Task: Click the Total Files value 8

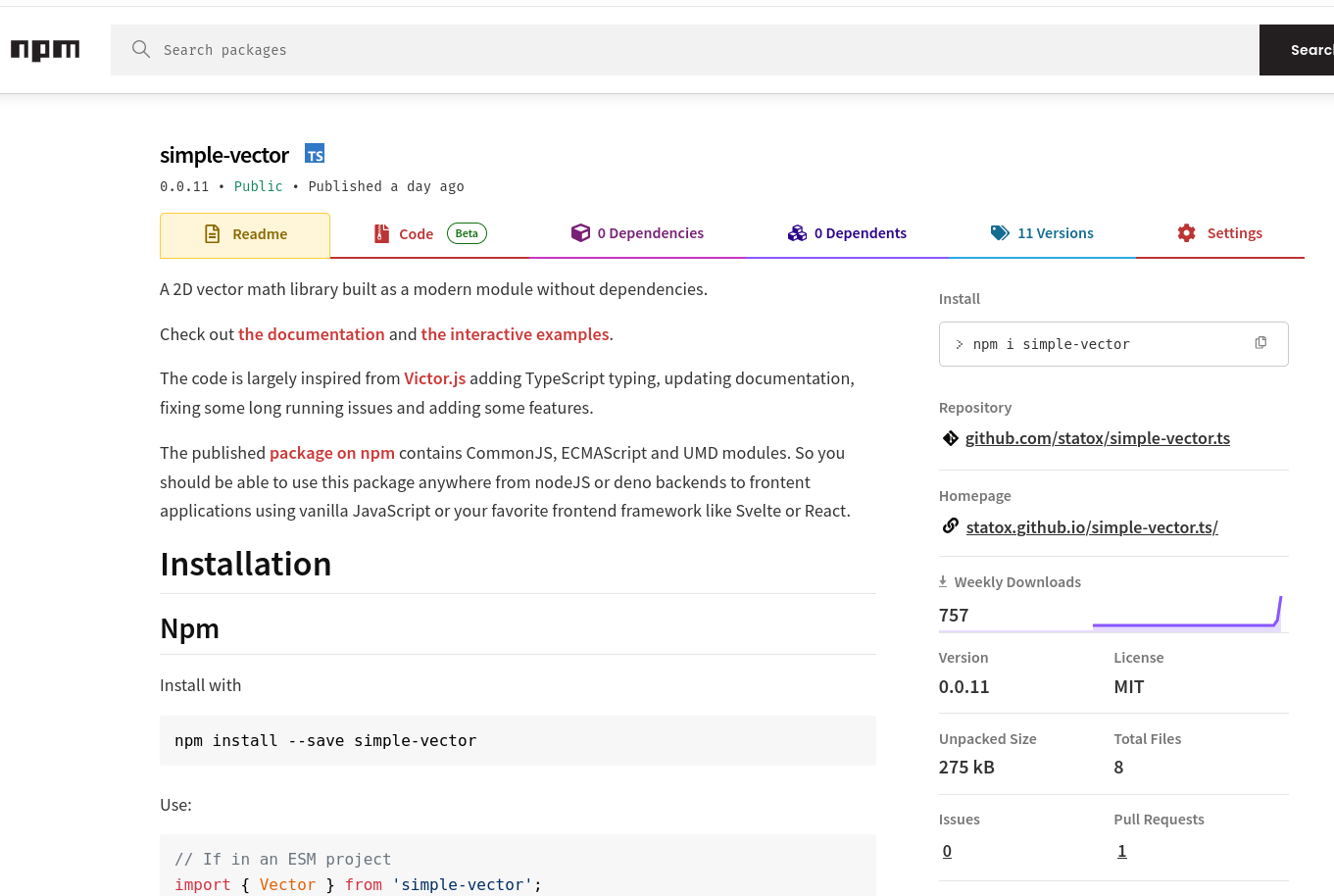Action: click(1118, 768)
